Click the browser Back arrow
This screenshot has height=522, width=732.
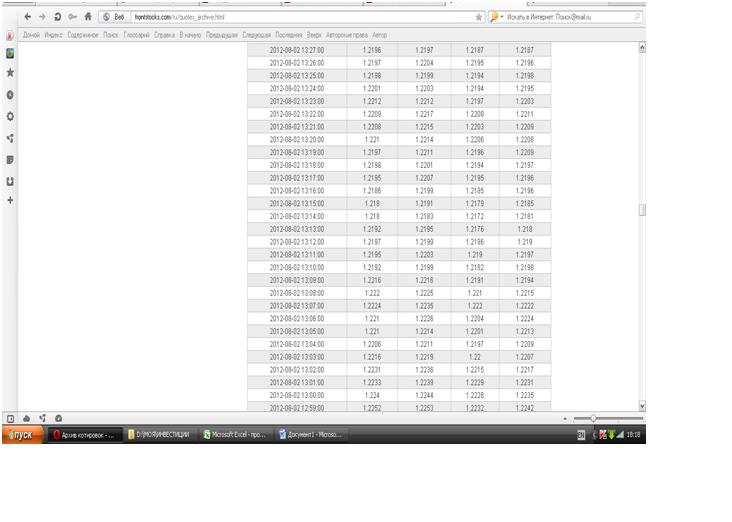[27, 17]
